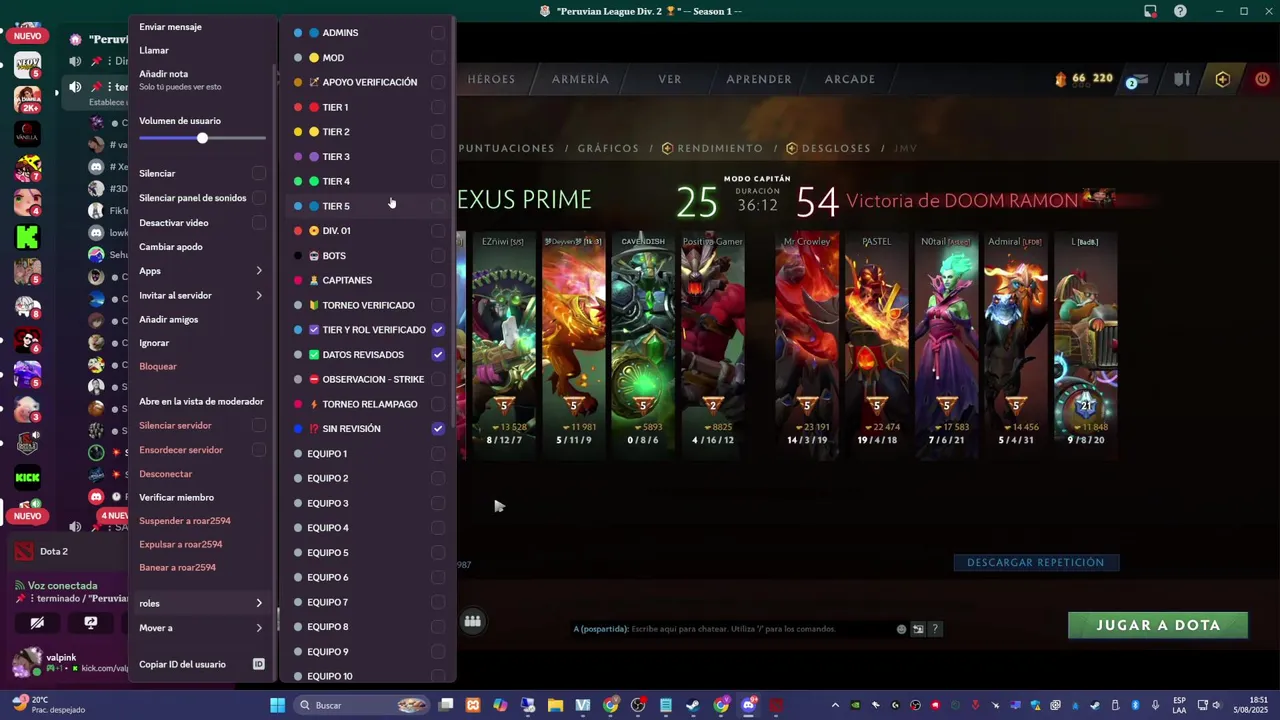Click the Windows Start button
The image size is (1280, 720).
[x=277, y=705]
